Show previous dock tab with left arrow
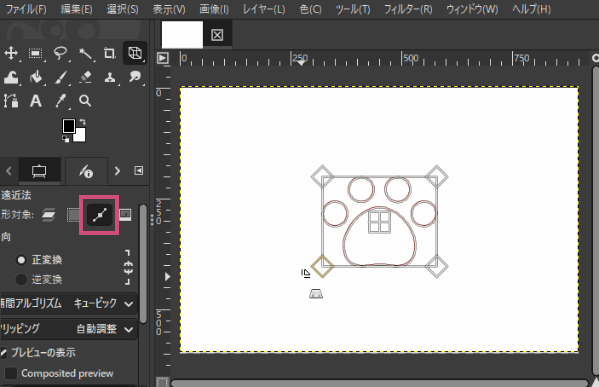The width and height of the screenshot is (599, 387). coord(8,171)
